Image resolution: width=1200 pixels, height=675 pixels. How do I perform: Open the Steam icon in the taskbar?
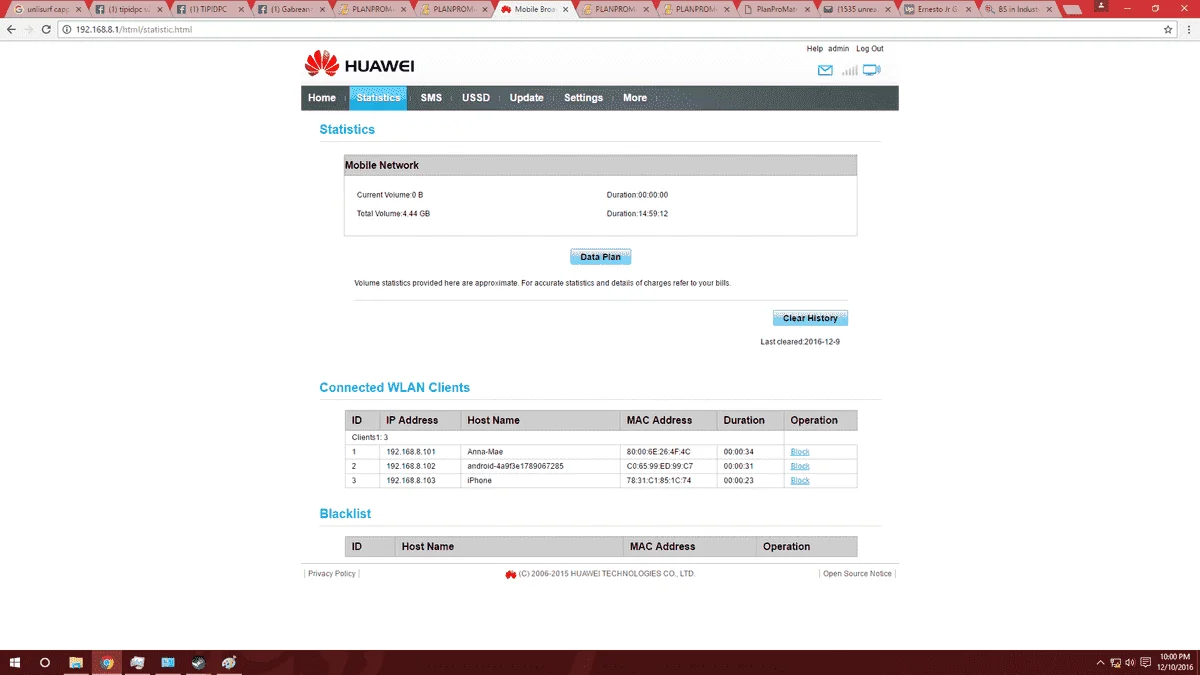[x=198, y=662]
